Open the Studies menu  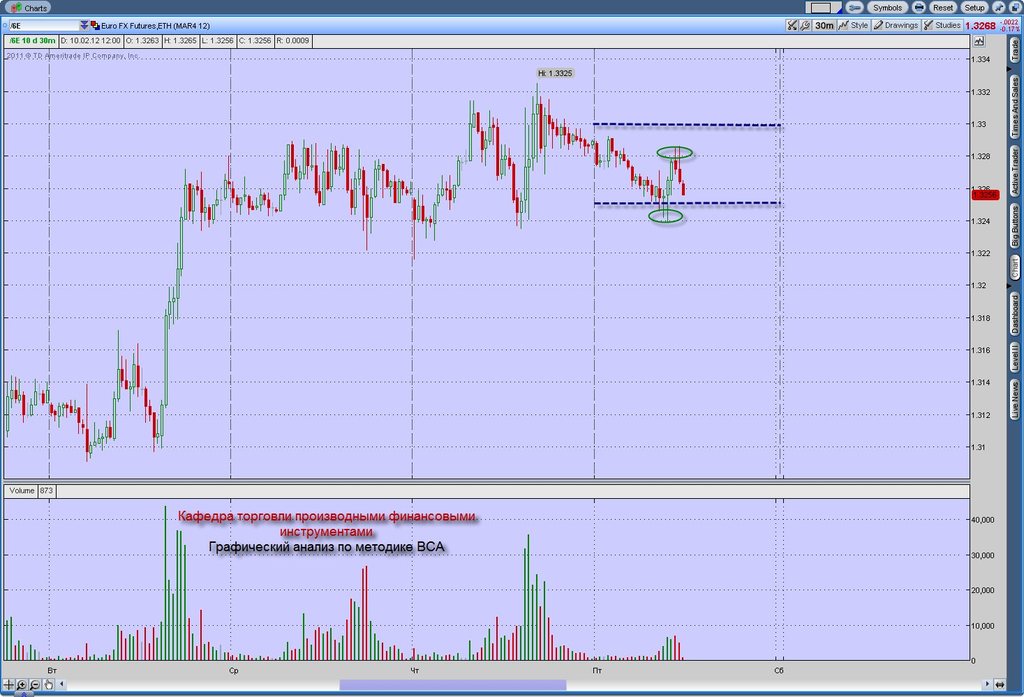(942, 25)
